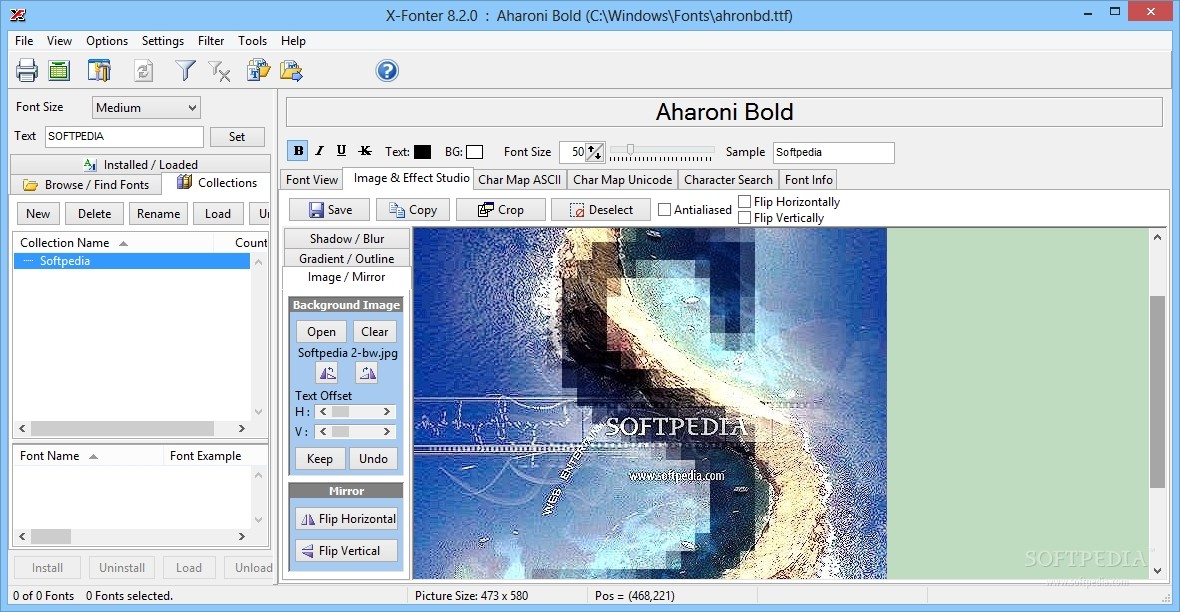Image resolution: width=1180 pixels, height=612 pixels.
Task: Click the Deselect button
Action: 601,210
